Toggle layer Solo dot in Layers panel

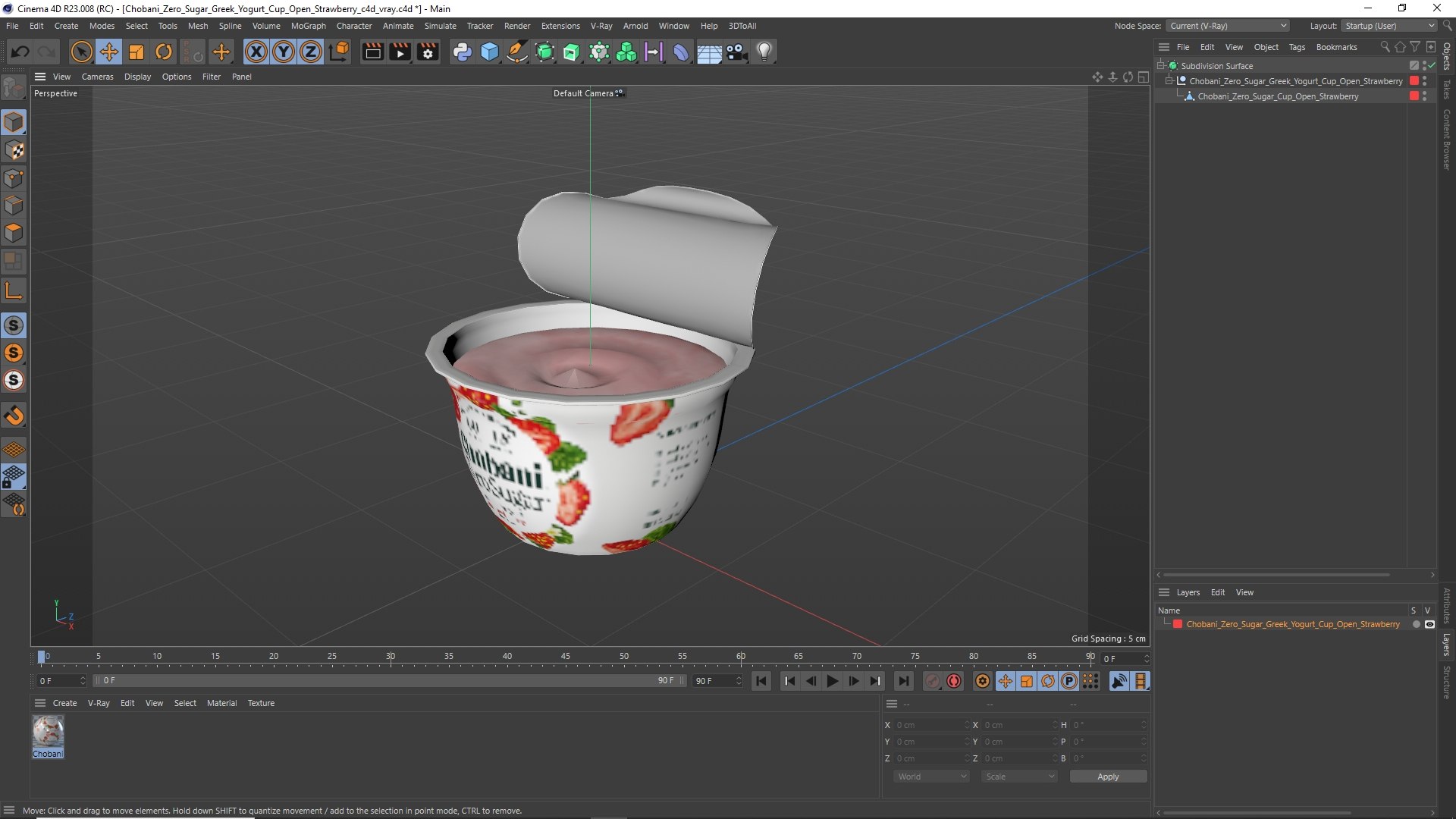tap(1416, 624)
